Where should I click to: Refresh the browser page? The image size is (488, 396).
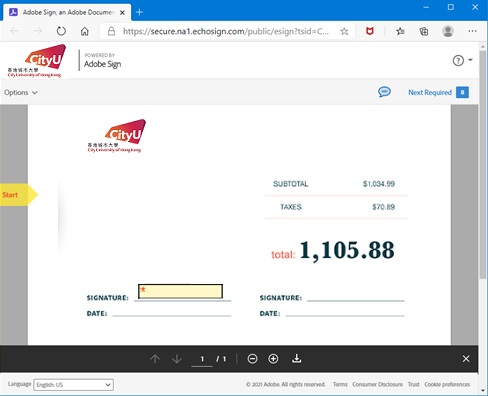[x=61, y=31]
